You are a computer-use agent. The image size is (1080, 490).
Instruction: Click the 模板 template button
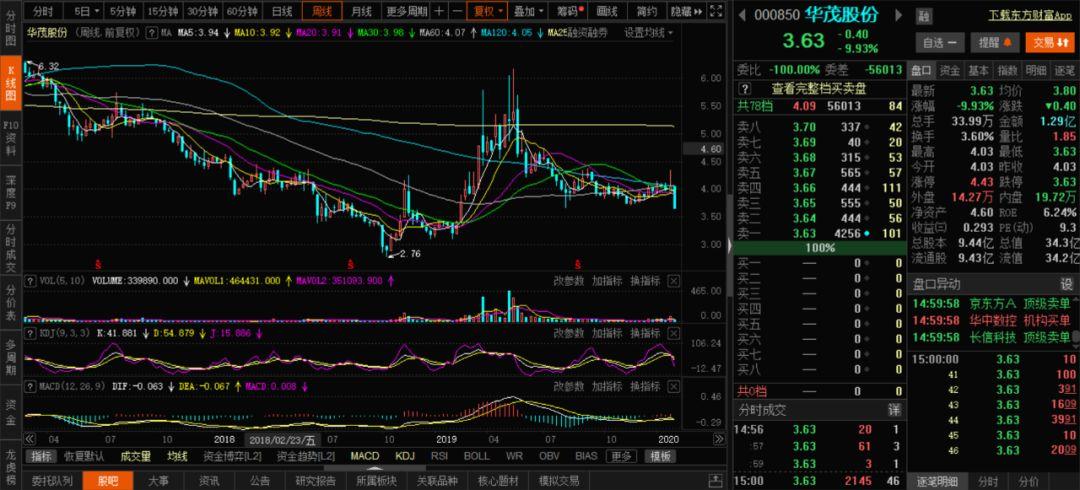[661, 456]
